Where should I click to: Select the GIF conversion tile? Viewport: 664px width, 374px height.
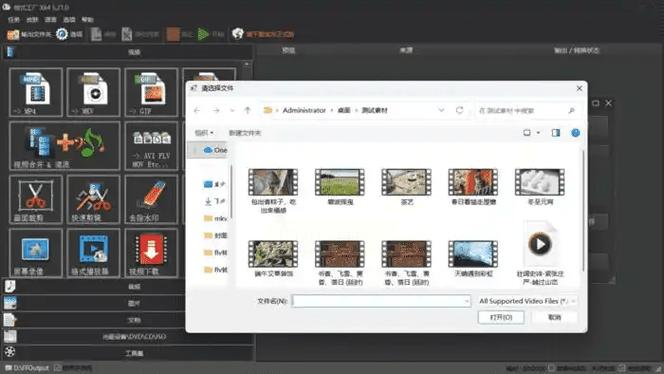(151, 92)
